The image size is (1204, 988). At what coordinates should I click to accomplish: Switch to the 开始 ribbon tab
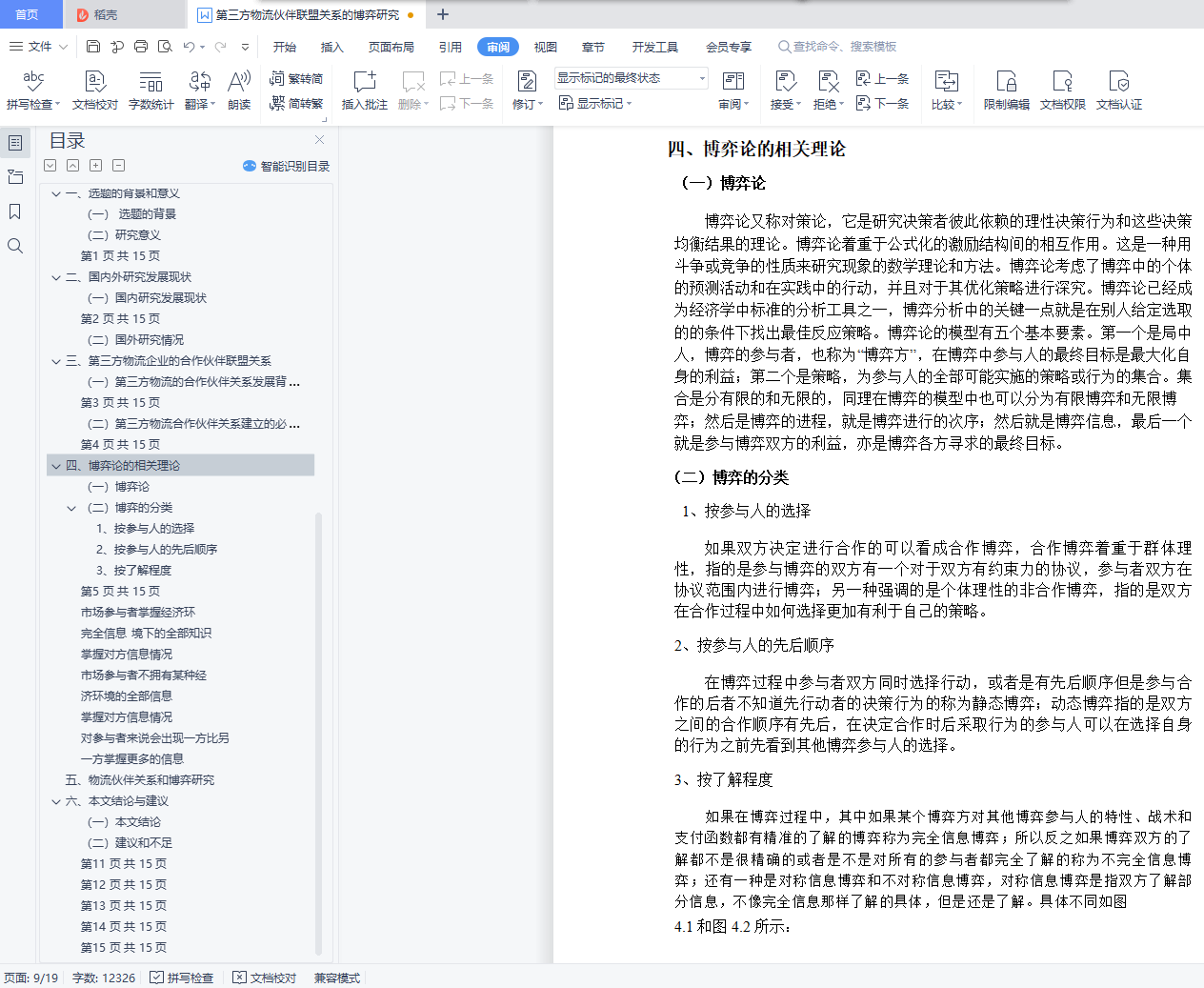pos(284,47)
